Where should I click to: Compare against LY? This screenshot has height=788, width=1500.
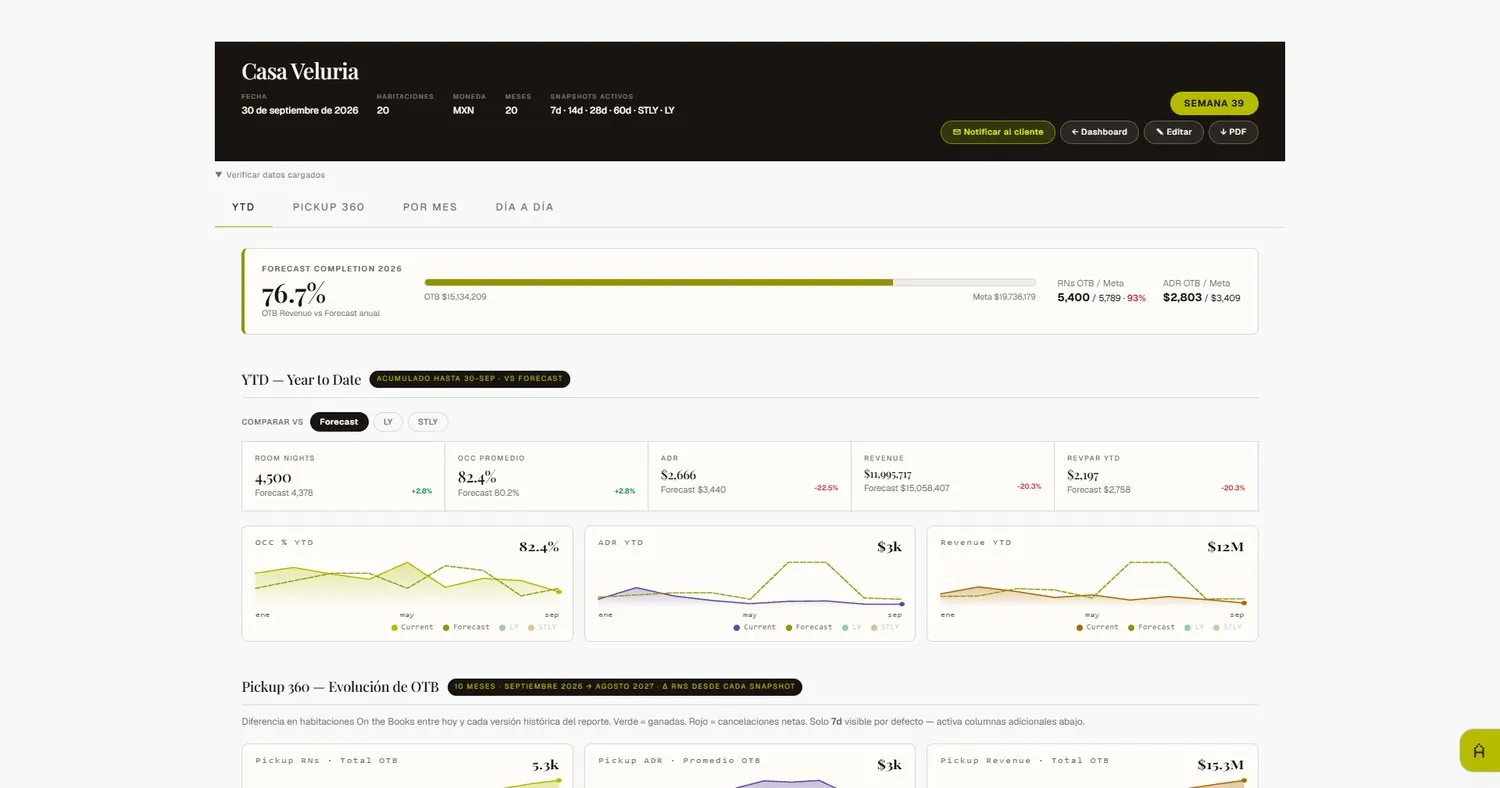tap(388, 422)
